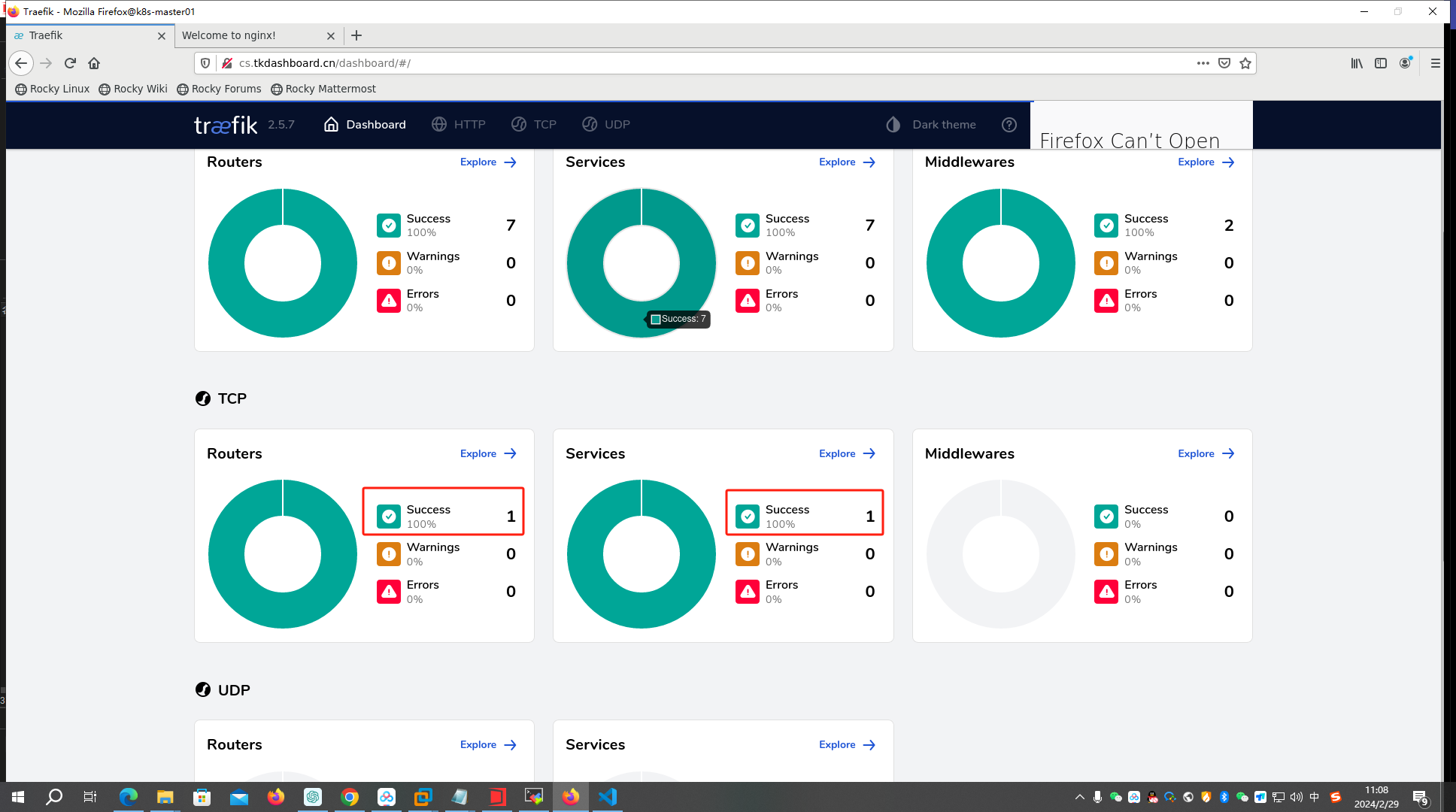Viewport: 1456px width, 812px height.
Task: Open the Dashboard navigation item
Action: click(x=365, y=125)
